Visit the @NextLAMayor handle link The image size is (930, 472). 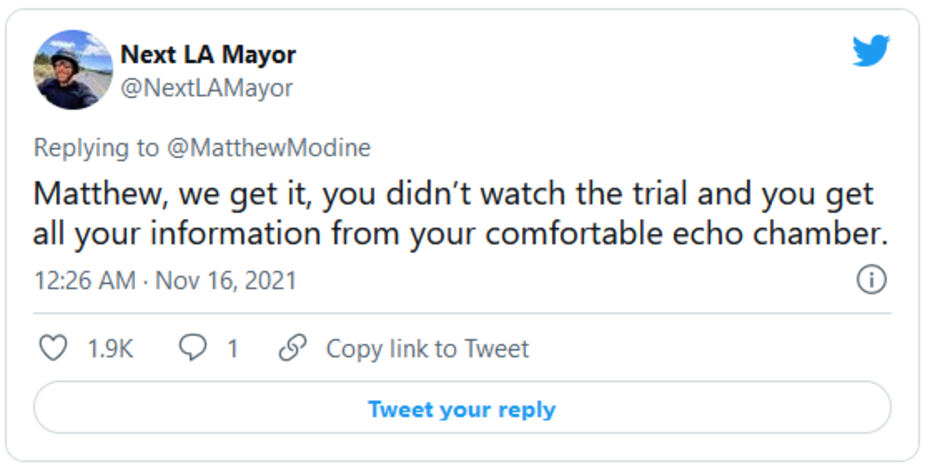point(207,88)
